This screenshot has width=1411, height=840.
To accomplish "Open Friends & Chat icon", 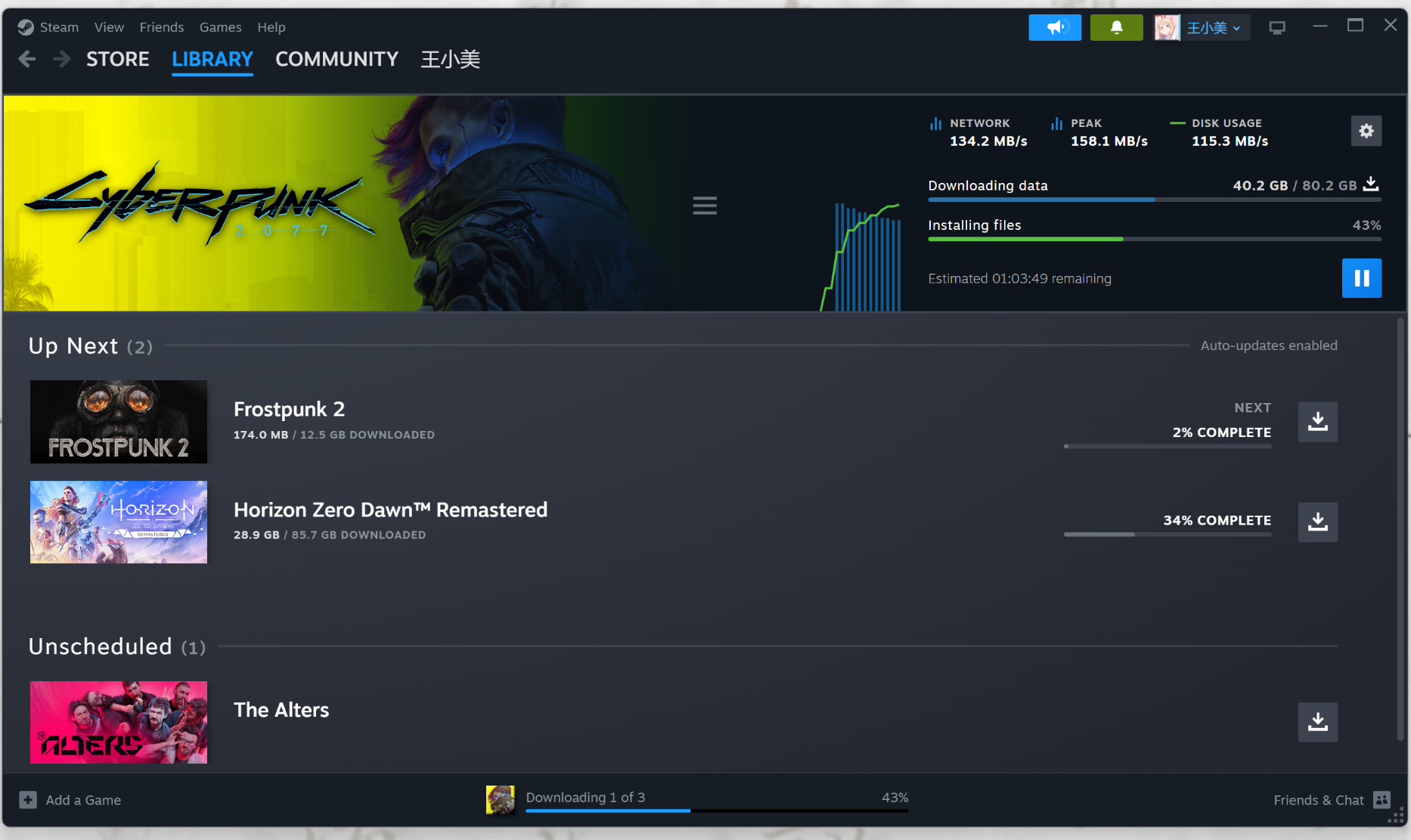I will (x=1382, y=800).
